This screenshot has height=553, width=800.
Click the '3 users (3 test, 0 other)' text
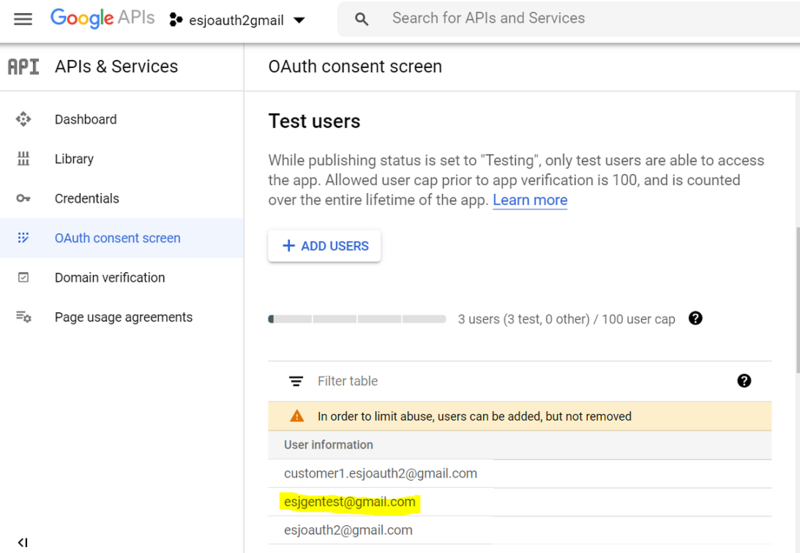point(523,319)
